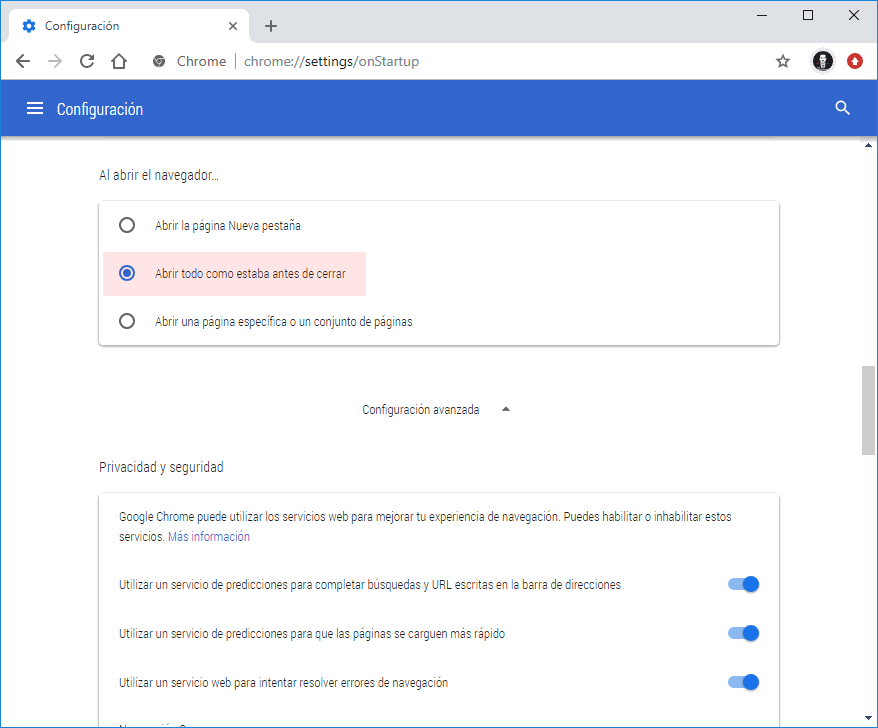Bookmark this page with the star icon
Image resolution: width=878 pixels, height=728 pixels.
pyautogui.click(x=783, y=61)
